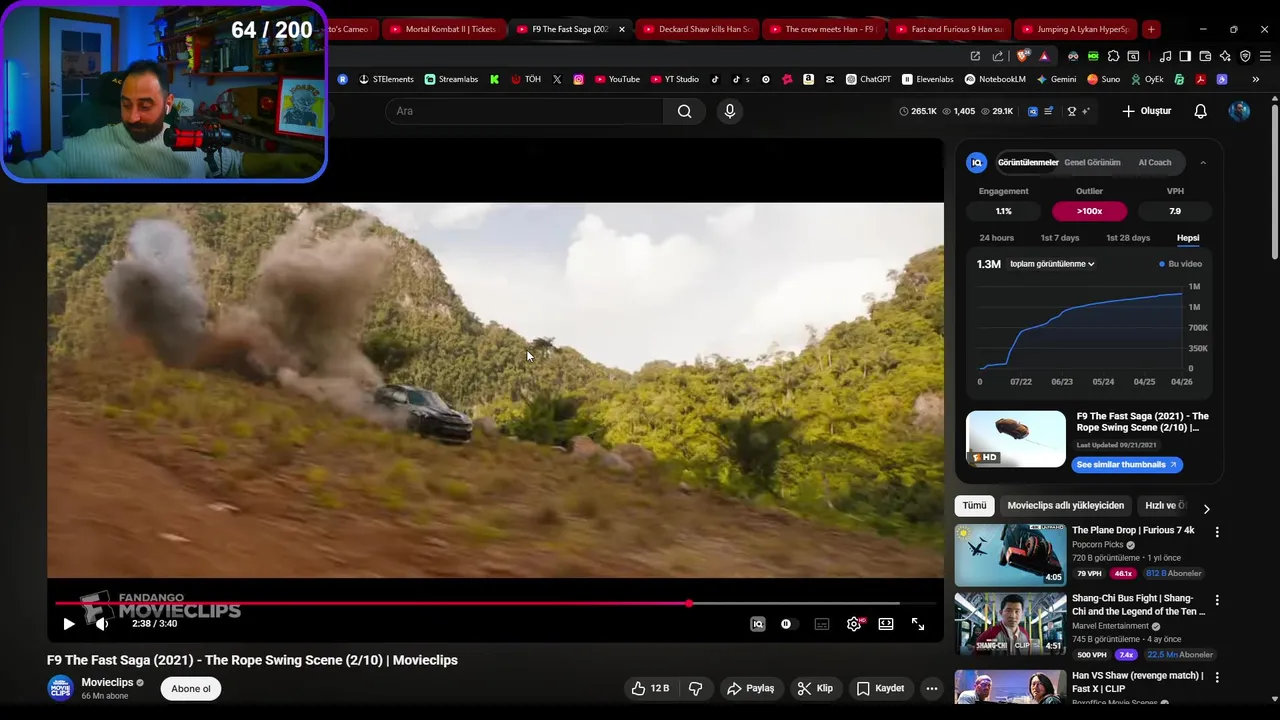This screenshot has height=720, width=1280.
Task: Open Oluştur create menu
Action: point(1146,111)
